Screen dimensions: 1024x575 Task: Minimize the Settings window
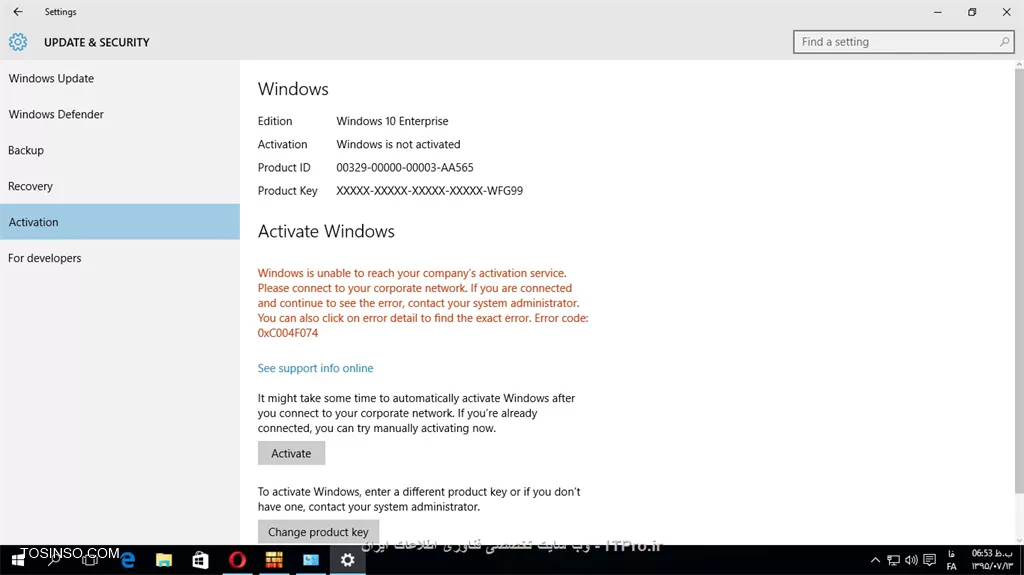point(938,12)
